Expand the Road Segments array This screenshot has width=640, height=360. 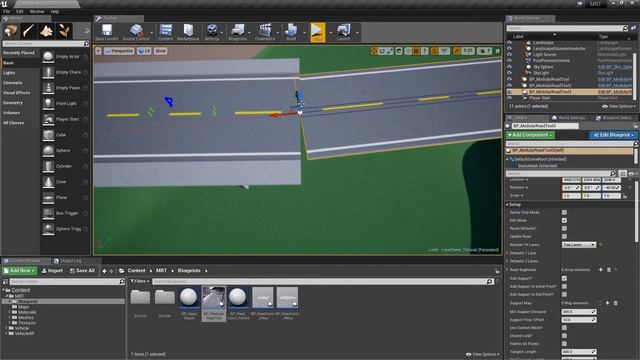pos(507,270)
